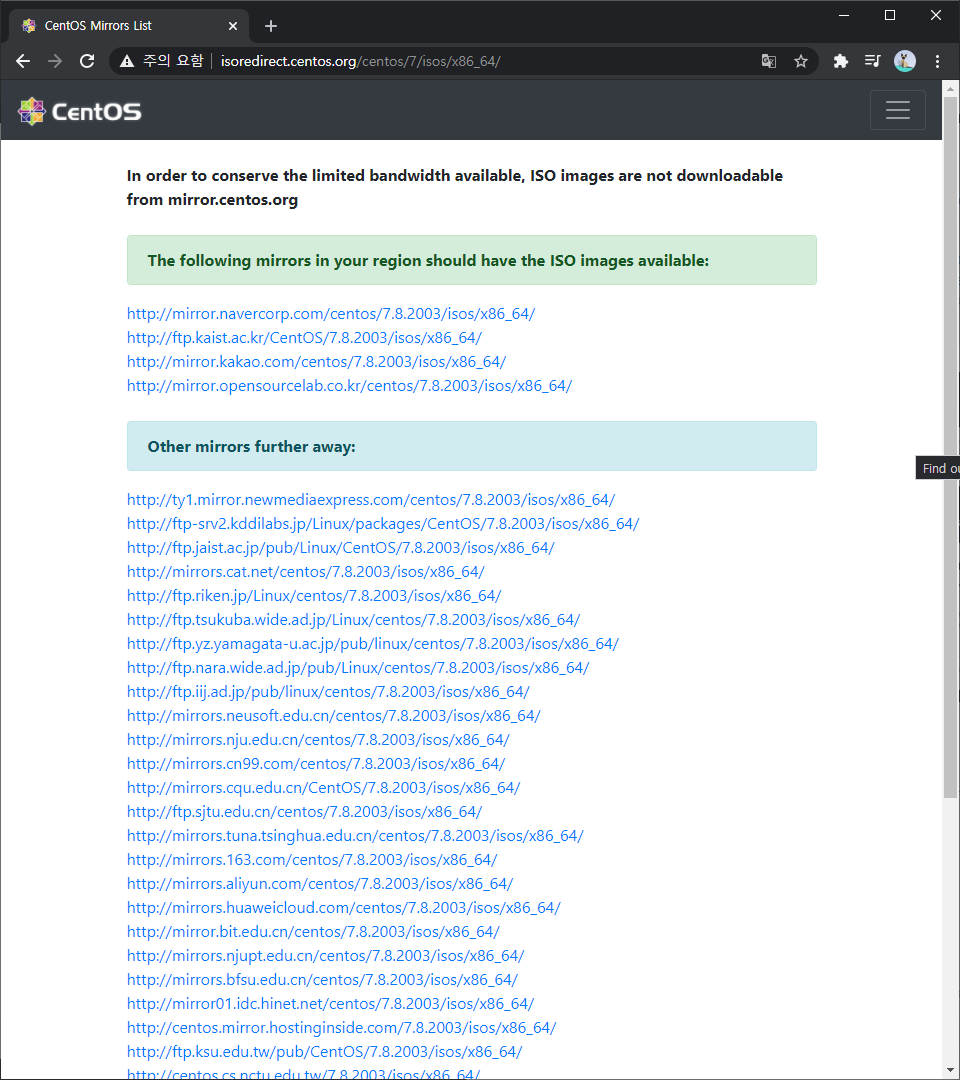The width and height of the screenshot is (960, 1080).
Task: Select the CentOS Mirrors List tab
Action: [129, 26]
